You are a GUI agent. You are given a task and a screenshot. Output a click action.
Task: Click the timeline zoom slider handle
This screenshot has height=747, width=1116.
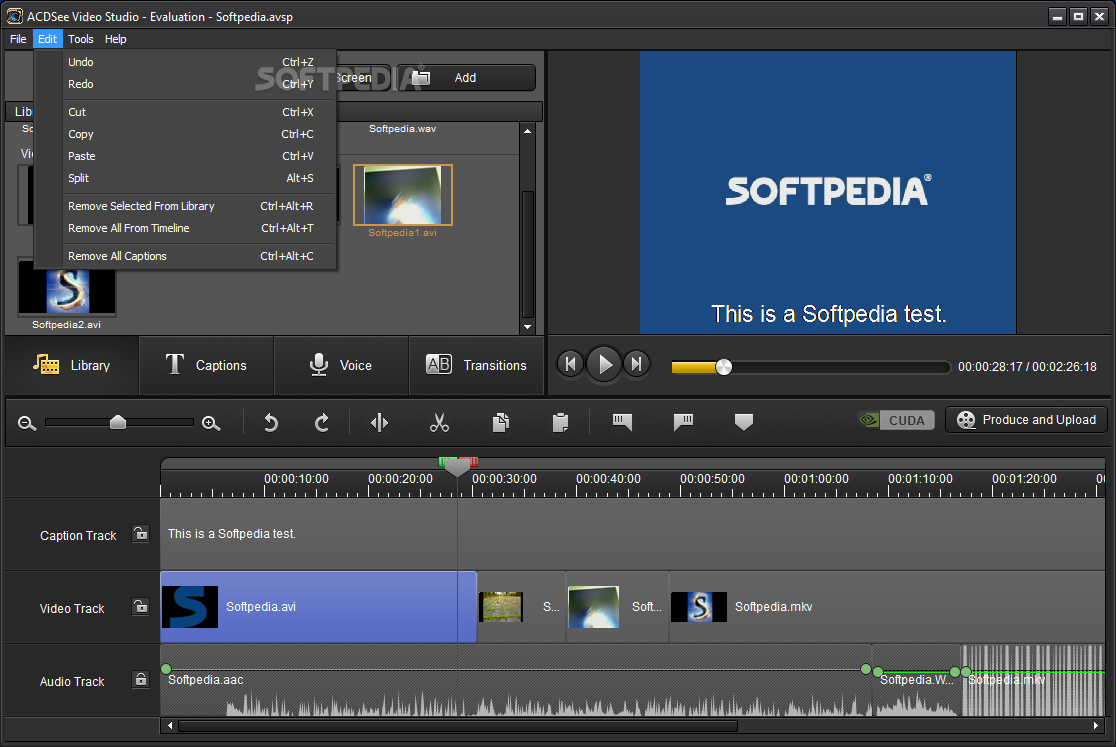click(x=118, y=423)
